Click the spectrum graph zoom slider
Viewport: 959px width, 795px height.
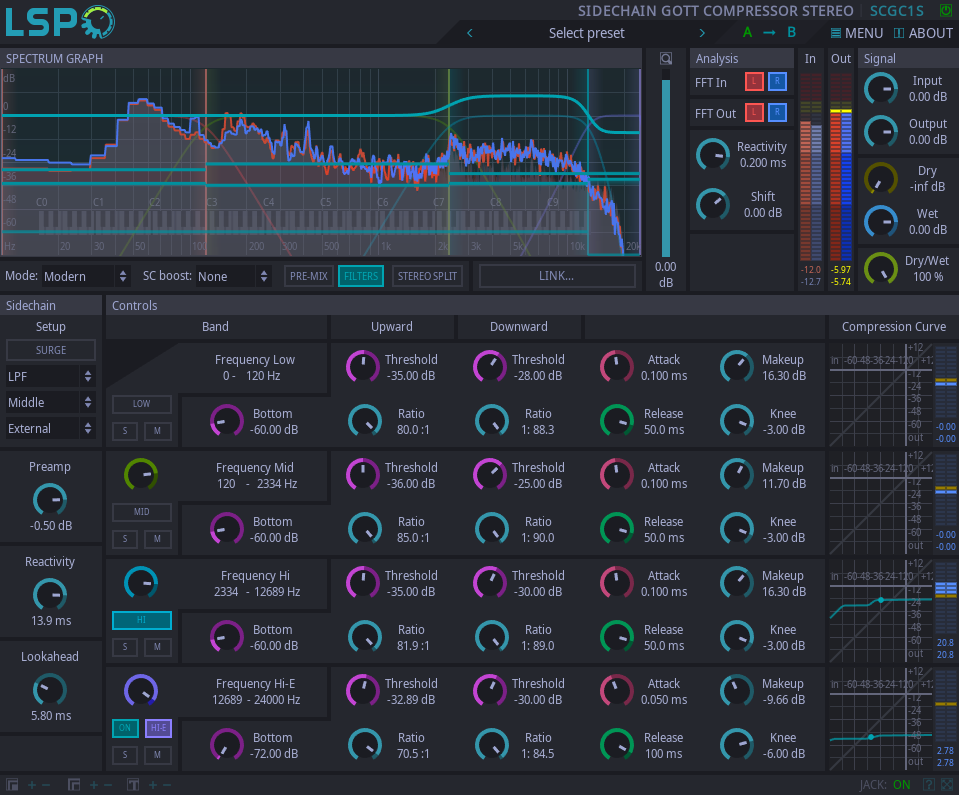click(x=666, y=162)
